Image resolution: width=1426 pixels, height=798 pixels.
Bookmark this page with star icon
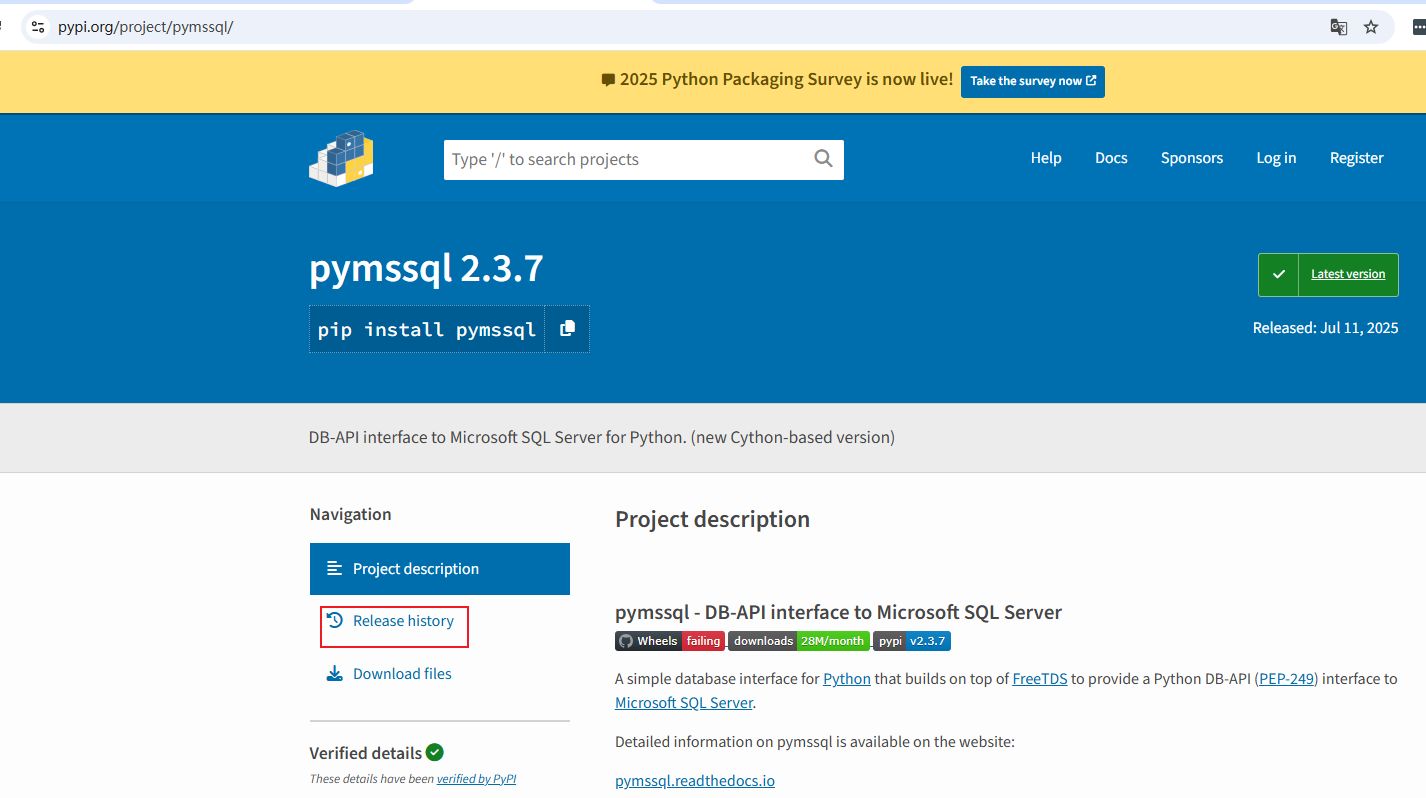tap(1371, 27)
